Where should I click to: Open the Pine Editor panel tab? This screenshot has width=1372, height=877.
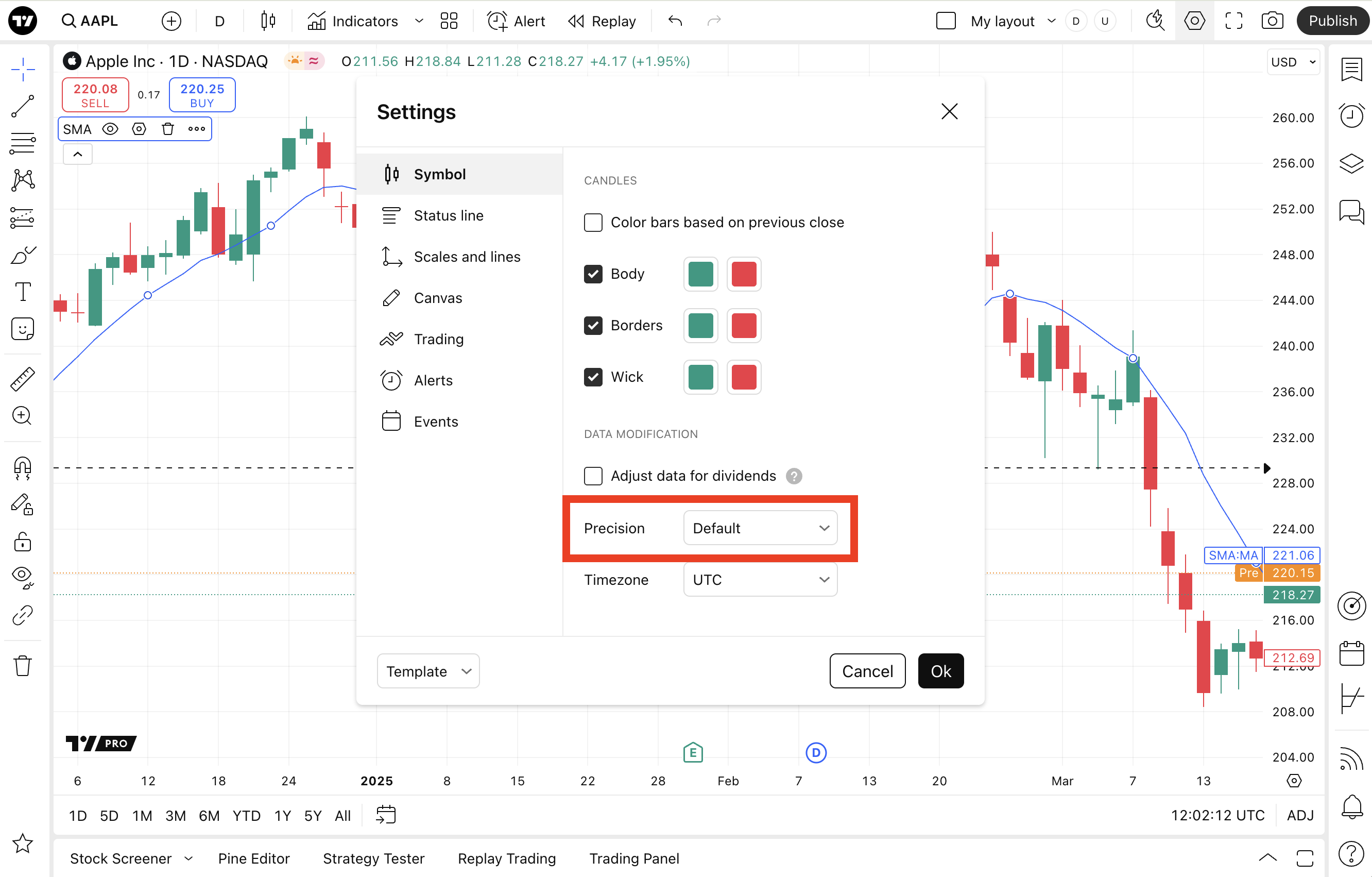point(253,858)
